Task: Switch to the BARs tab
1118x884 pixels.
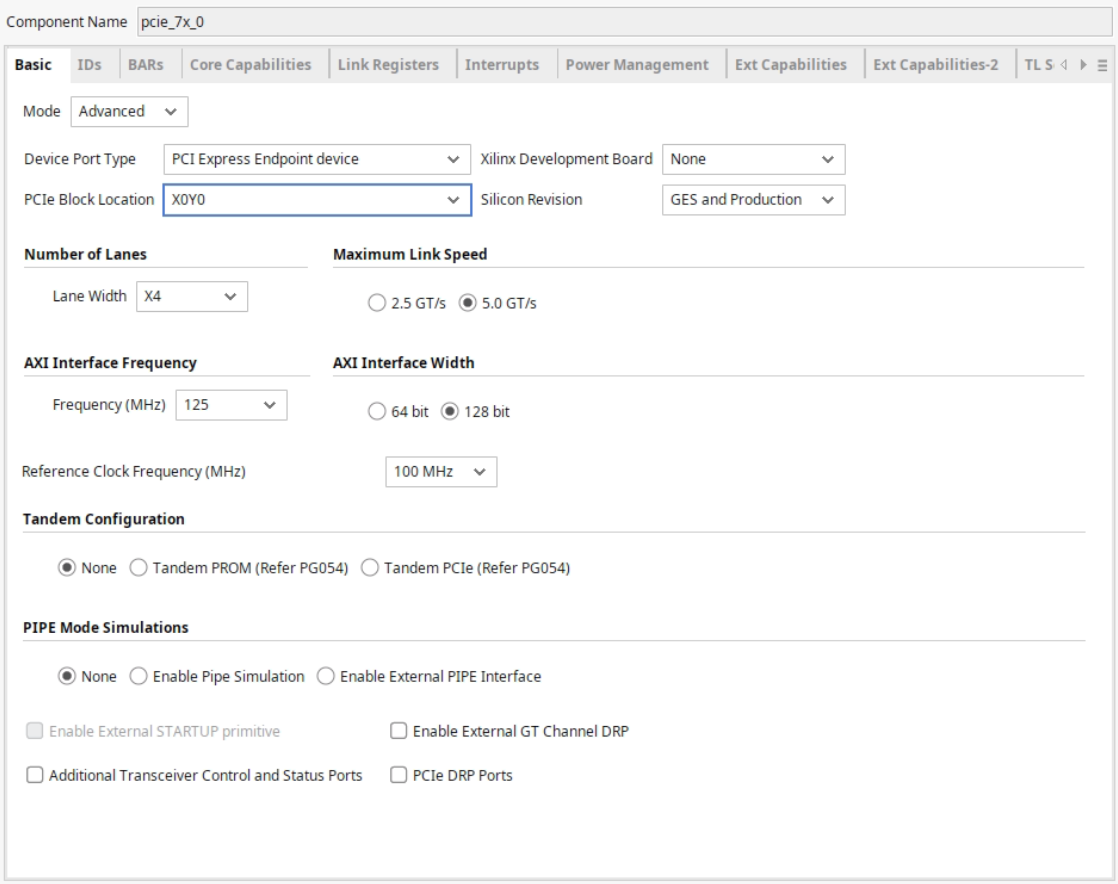Action: (145, 65)
